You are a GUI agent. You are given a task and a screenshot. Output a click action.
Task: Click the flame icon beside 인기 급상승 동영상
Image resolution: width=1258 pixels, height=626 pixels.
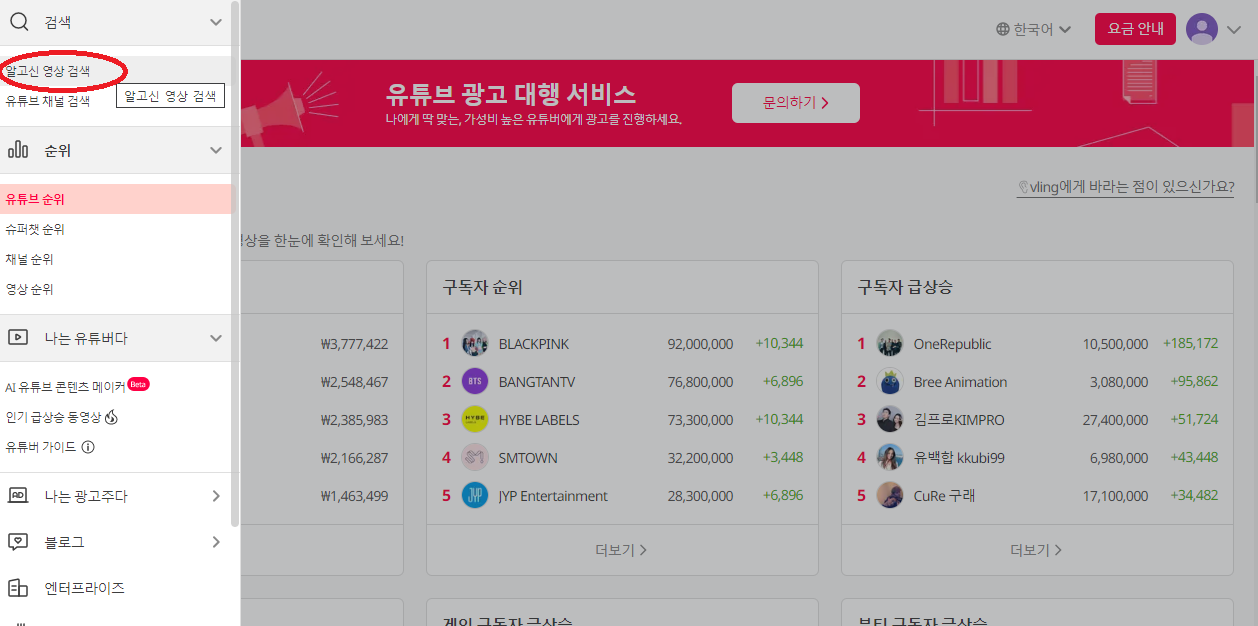click(111, 417)
